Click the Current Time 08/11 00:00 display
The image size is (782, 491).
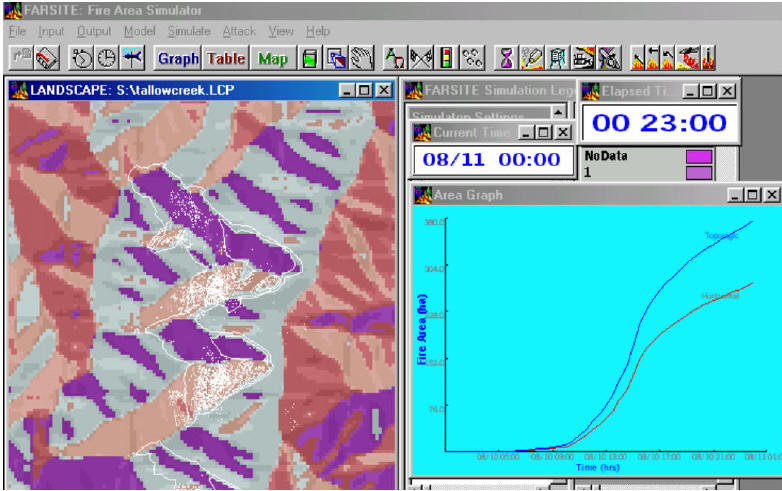(x=492, y=160)
